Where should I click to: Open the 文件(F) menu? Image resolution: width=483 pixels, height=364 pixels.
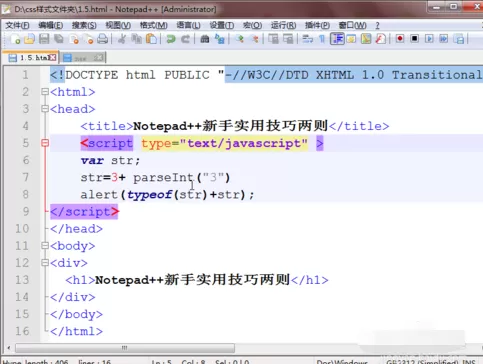(17, 25)
